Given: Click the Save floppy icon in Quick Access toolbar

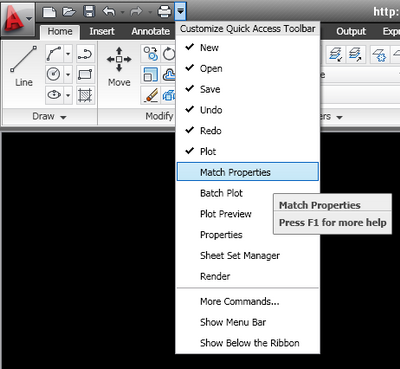Looking at the screenshot, I should point(89,12).
